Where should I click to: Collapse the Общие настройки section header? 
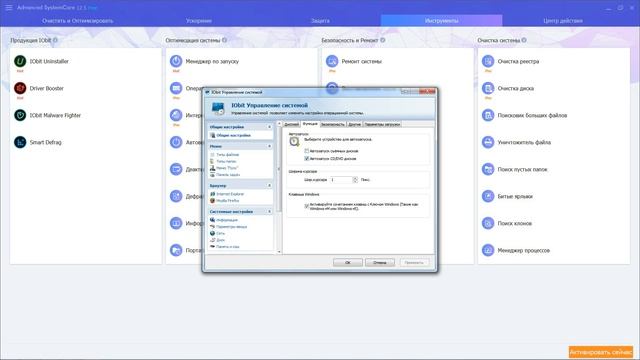269,127
